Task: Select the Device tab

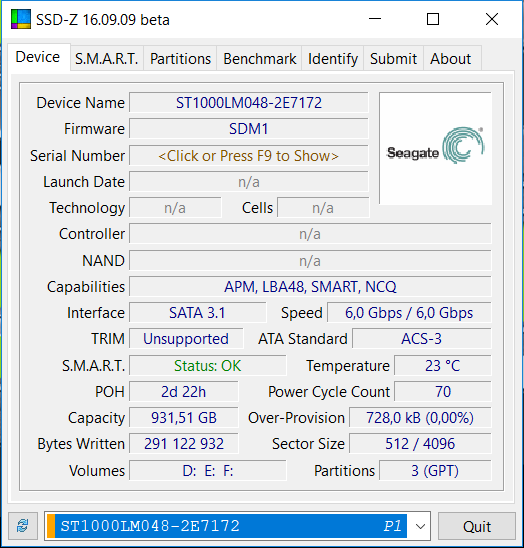Action: [x=38, y=57]
